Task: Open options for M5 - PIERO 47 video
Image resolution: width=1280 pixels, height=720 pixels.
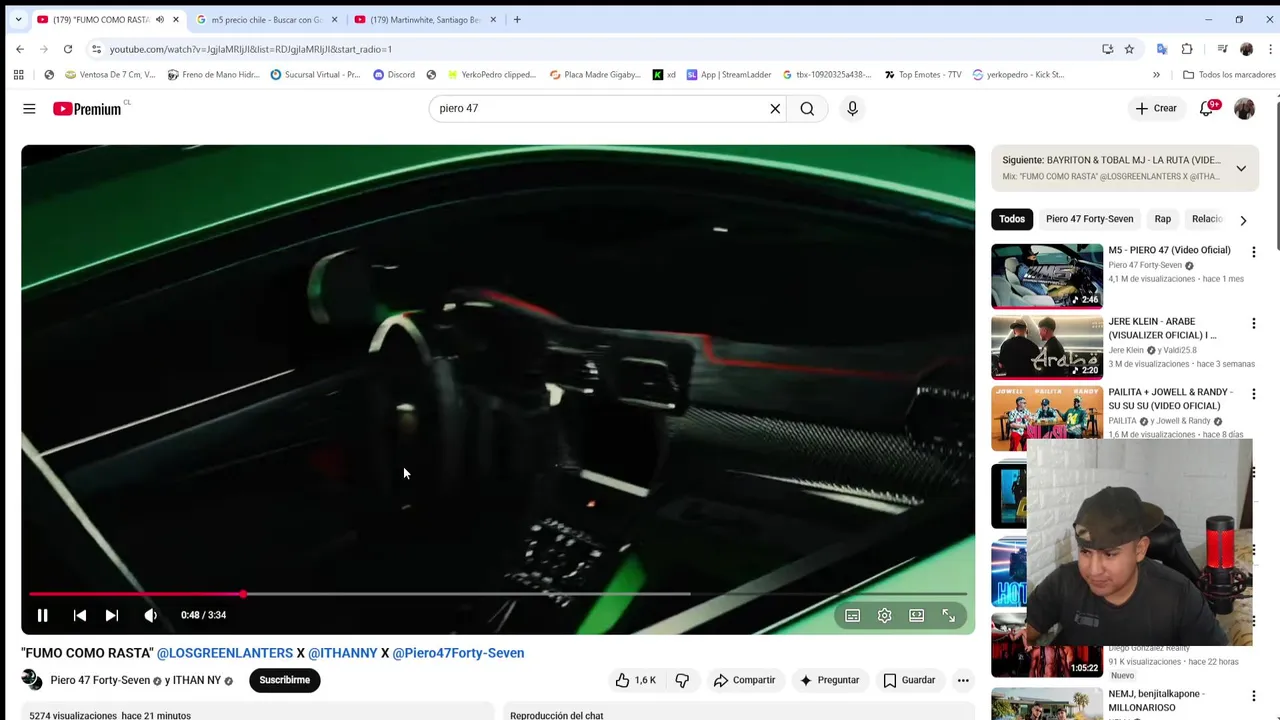Action: [x=1253, y=252]
